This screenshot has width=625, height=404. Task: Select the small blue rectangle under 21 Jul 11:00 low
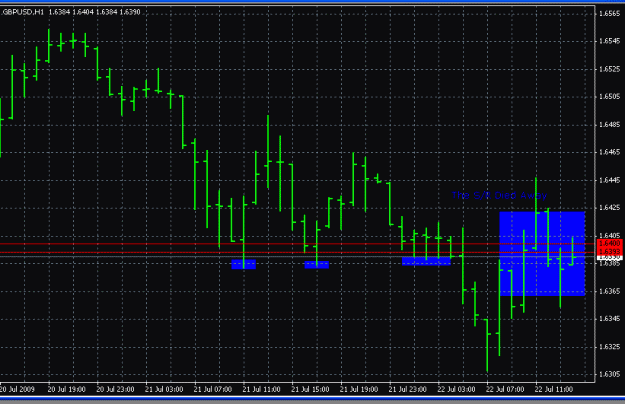244,264
